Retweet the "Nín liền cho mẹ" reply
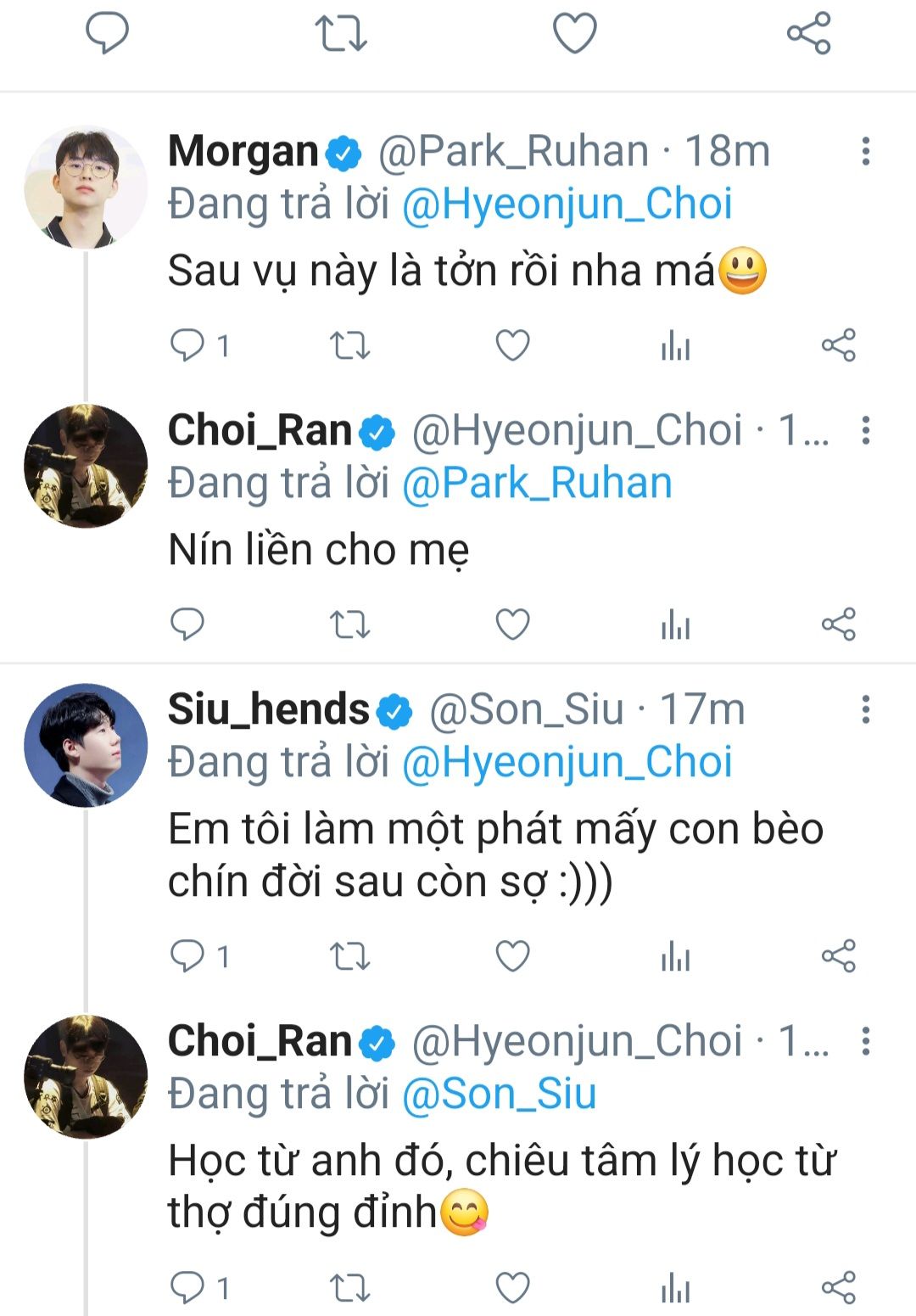This screenshot has width=916, height=1316. pos(349,624)
